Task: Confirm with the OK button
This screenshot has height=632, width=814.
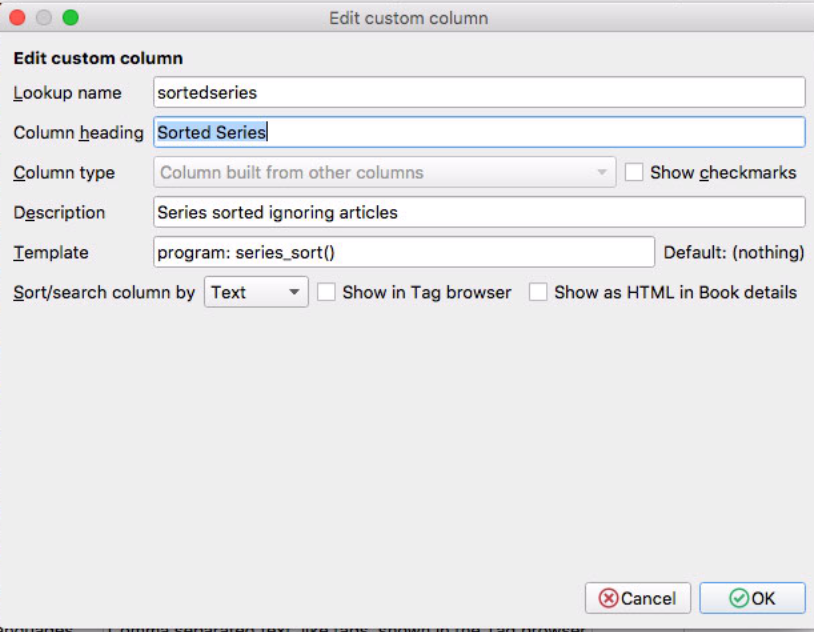Action: [752, 598]
